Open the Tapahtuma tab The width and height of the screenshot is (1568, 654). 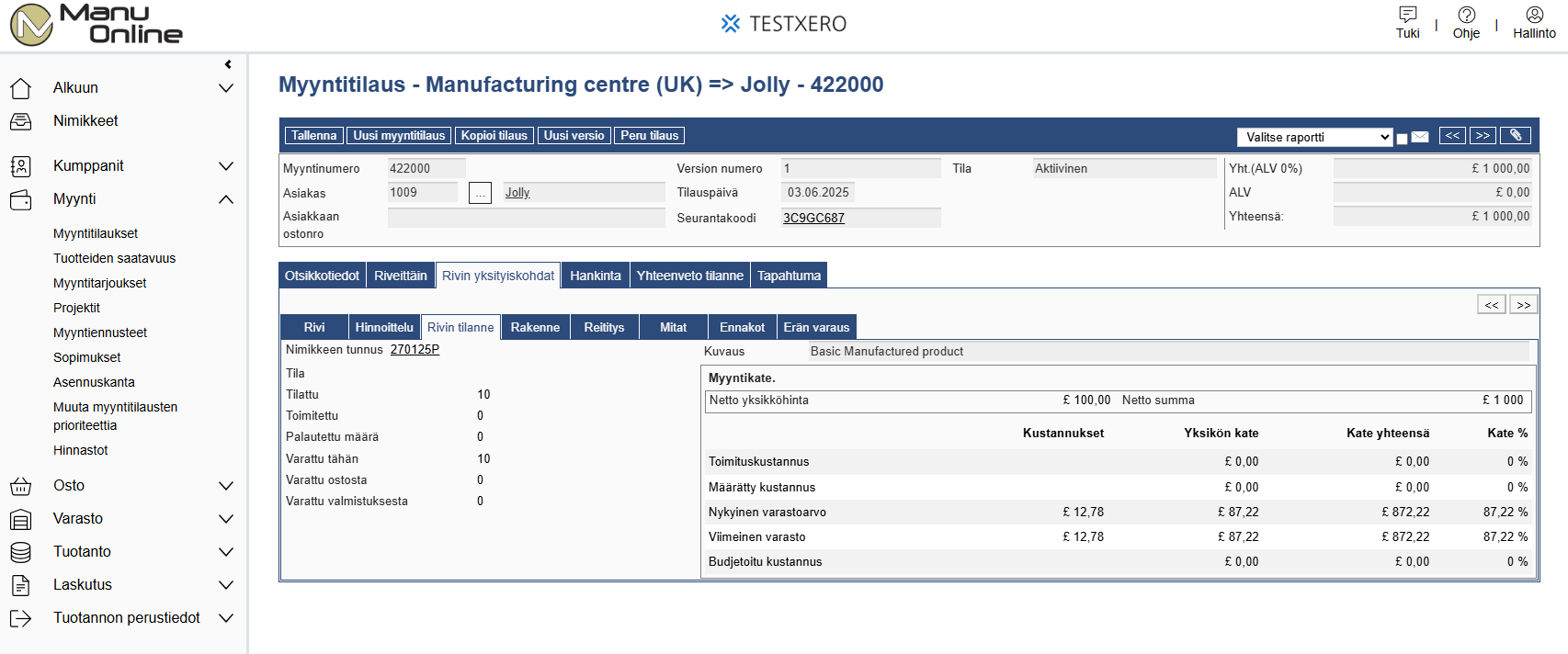point(790,276)
